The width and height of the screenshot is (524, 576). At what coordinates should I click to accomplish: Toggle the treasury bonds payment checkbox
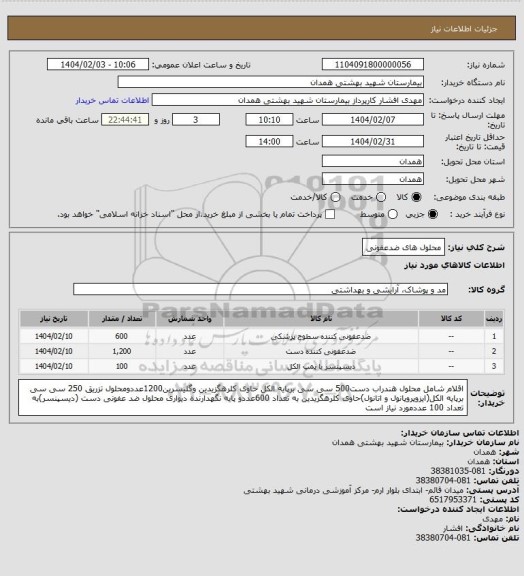330,214
